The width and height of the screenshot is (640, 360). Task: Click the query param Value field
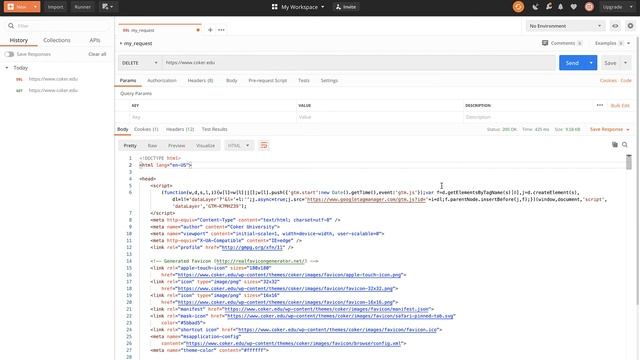click(380, 117)
